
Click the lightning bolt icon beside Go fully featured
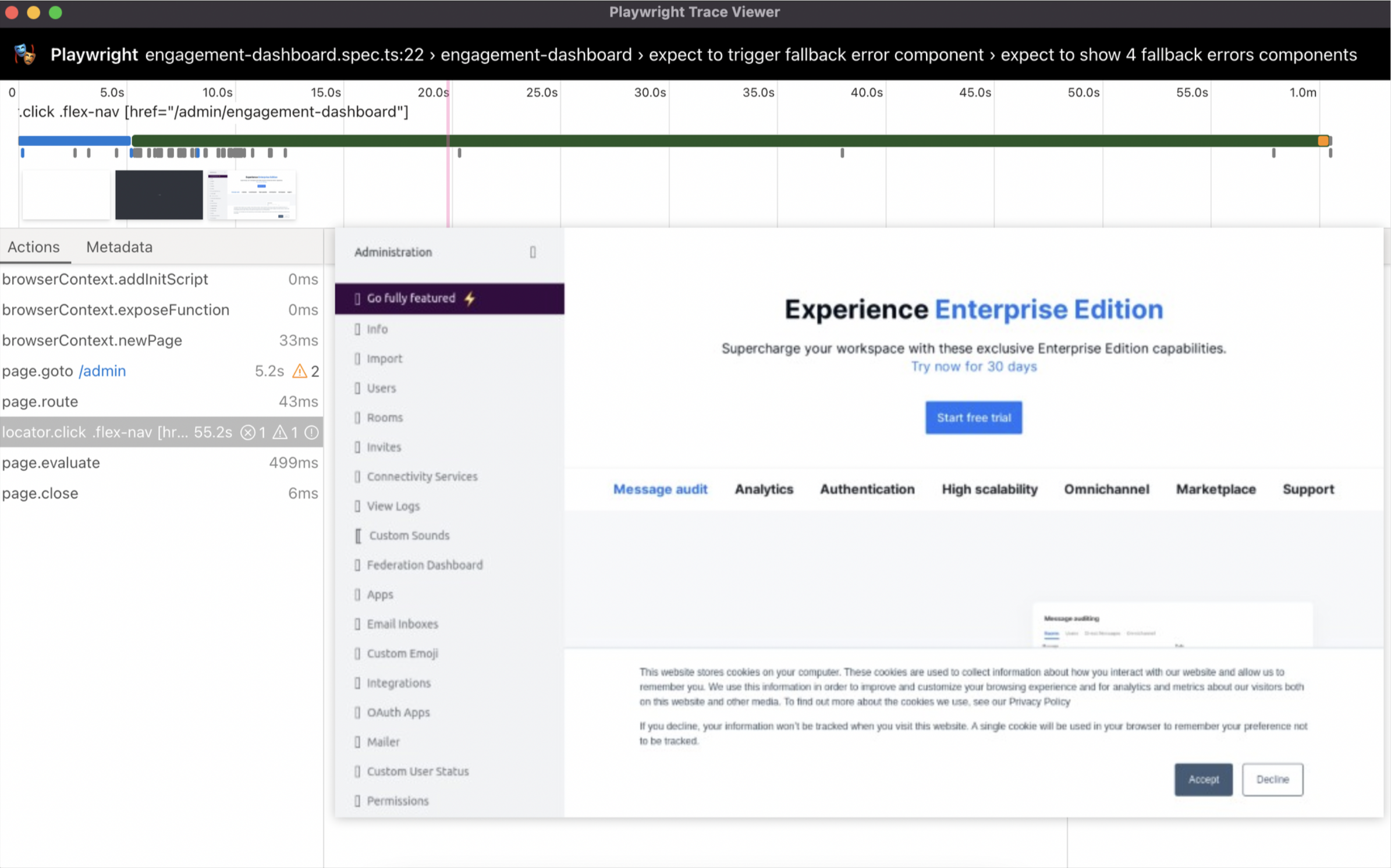tap(470, 298)
